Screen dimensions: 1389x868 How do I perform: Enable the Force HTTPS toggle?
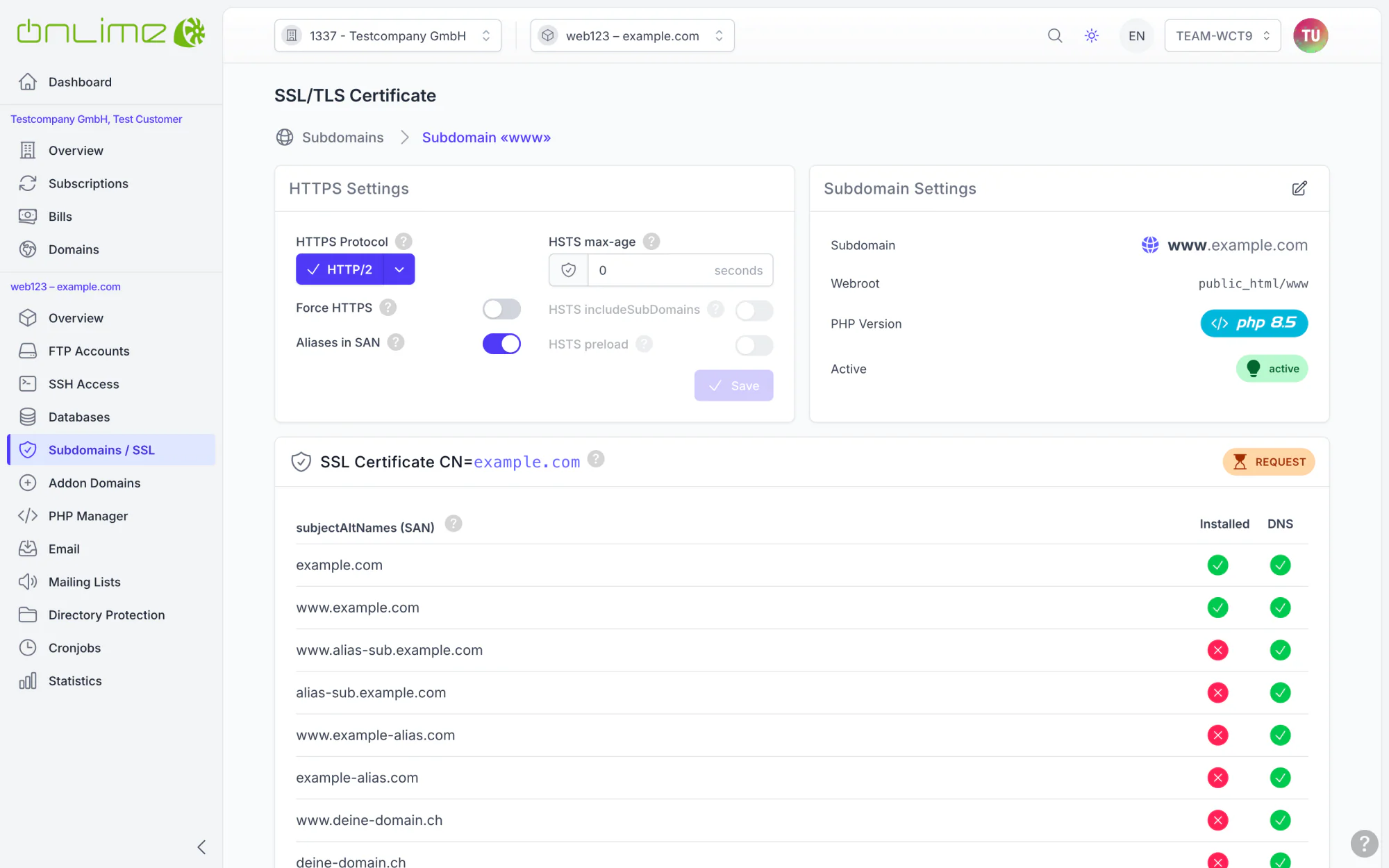pyautogui.click(x=501, y=308)
